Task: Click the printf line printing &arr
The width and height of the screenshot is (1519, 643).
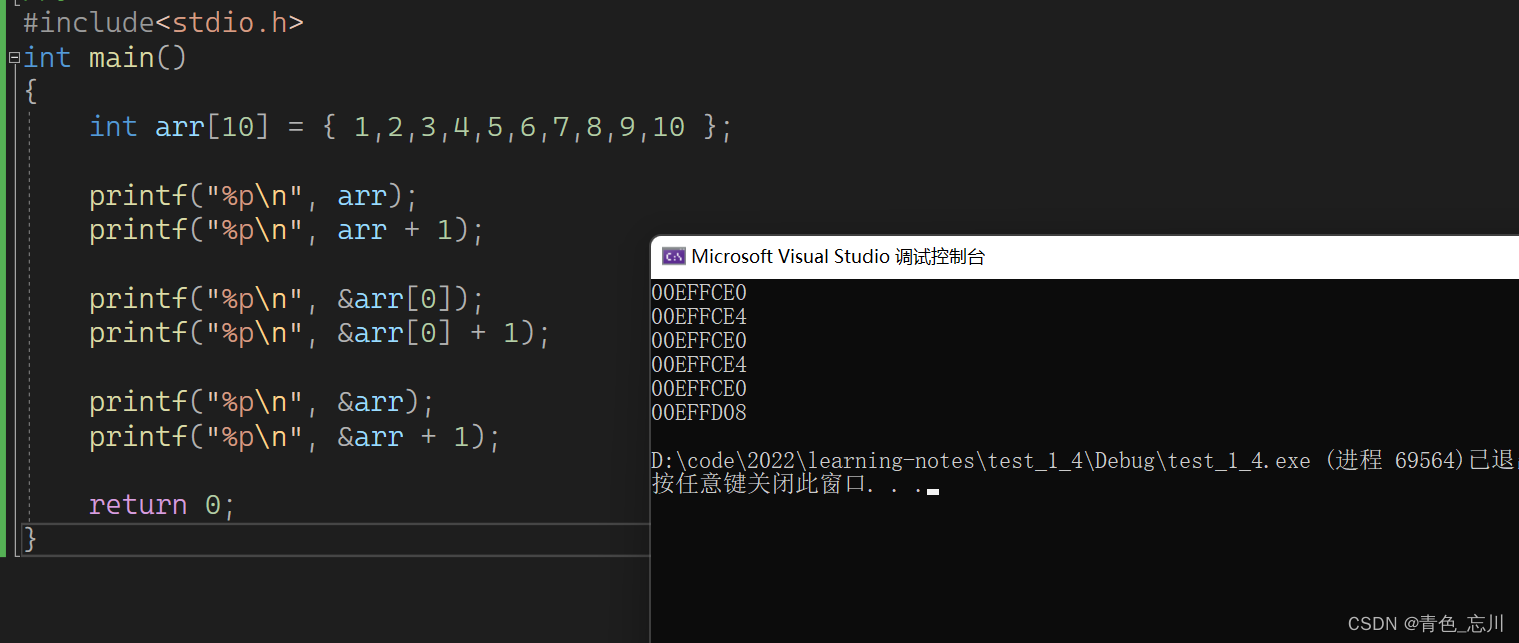Action: (261, 402)
